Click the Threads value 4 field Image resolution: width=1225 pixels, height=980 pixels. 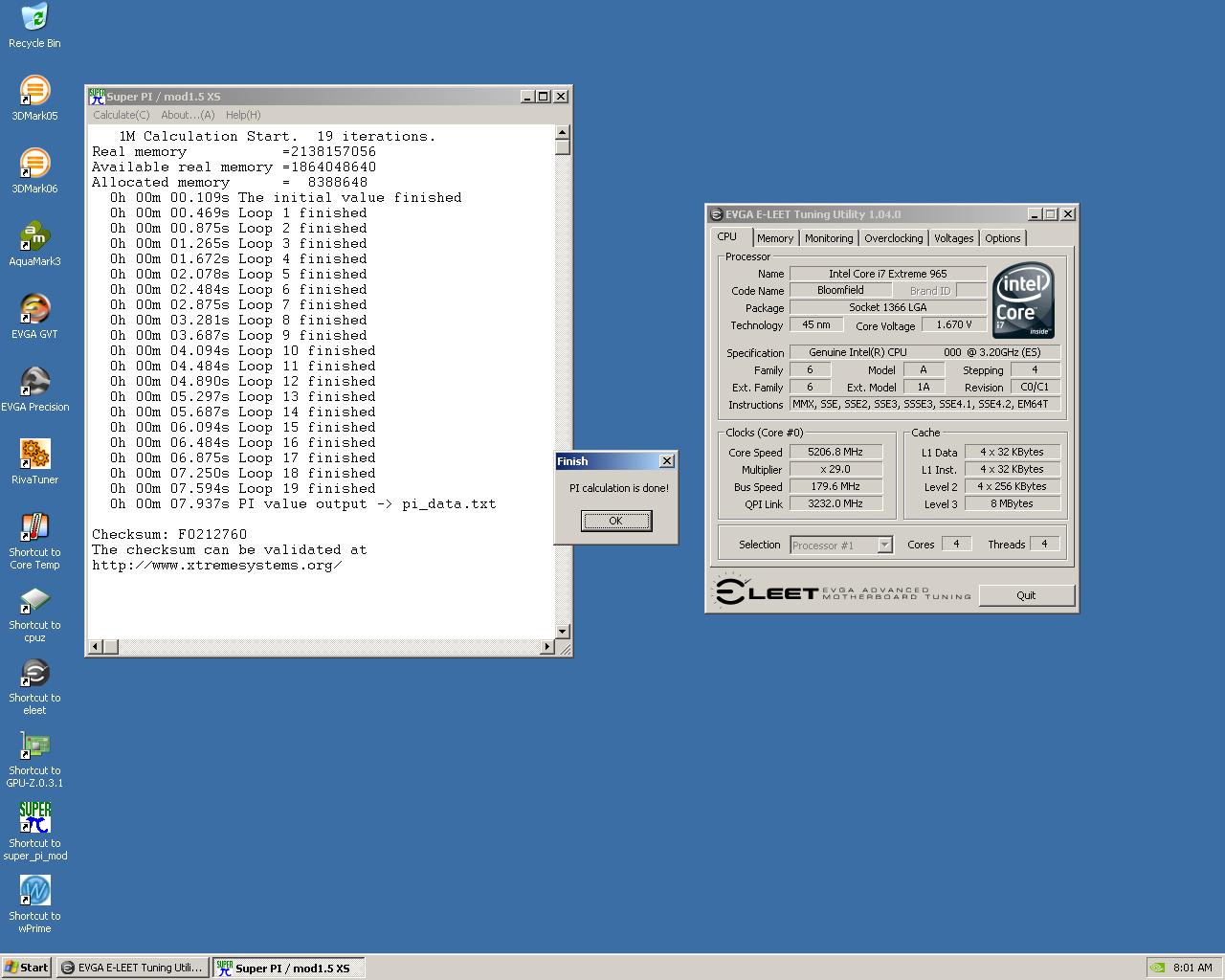[1044, 545]
